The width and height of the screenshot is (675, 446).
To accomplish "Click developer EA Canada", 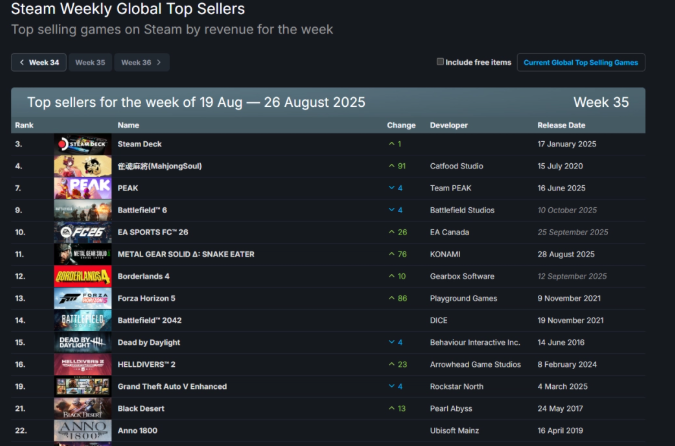I will [x=449, y=232].
